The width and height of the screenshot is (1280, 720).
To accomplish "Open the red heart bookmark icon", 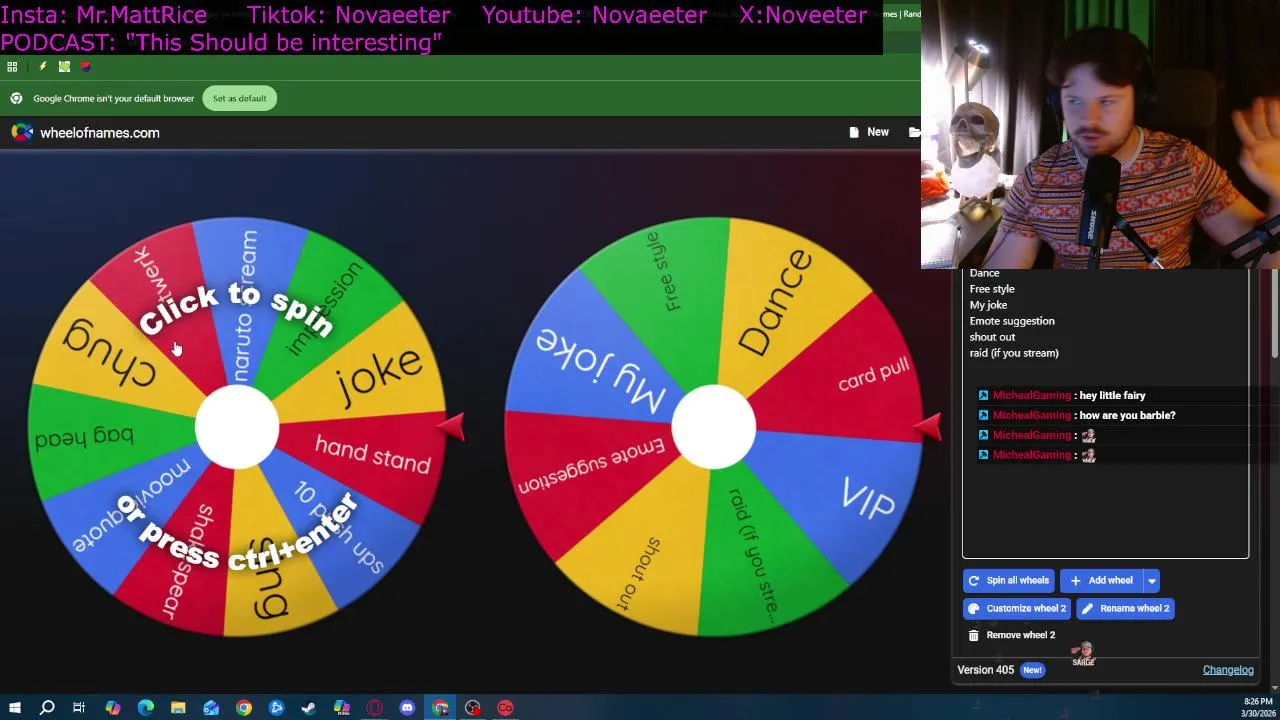I will (86, 67).
